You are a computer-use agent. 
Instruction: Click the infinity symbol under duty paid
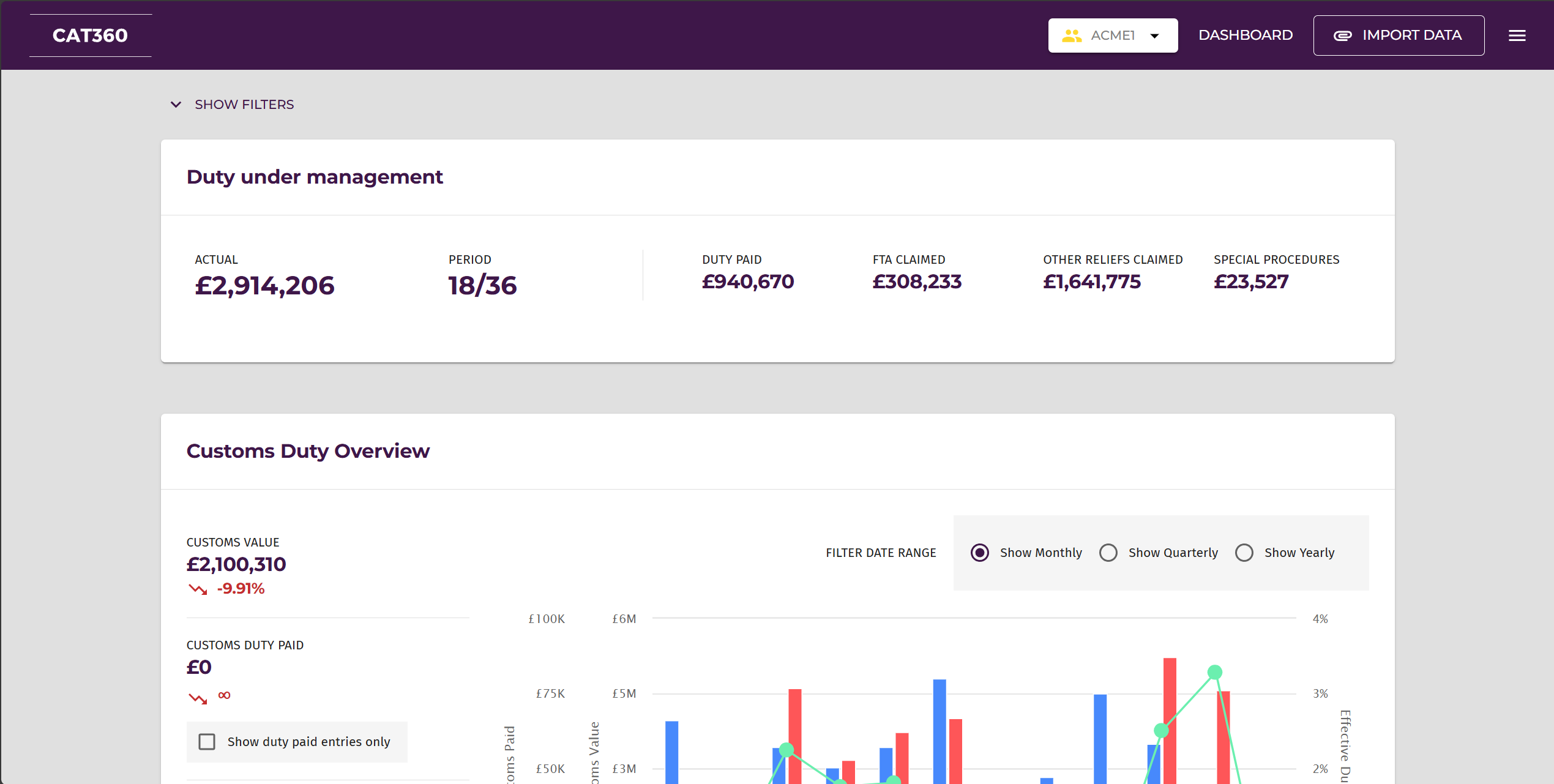pos(224,695)
